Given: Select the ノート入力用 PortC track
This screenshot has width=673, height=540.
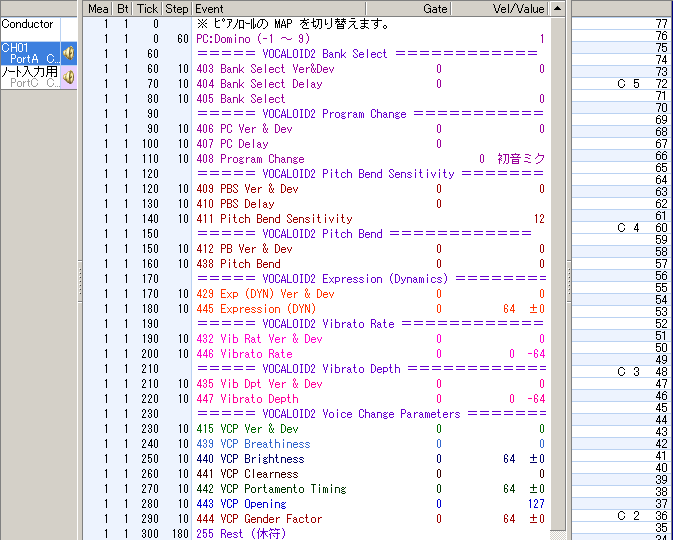Looking at the screenshot, I should click(28, 77).
